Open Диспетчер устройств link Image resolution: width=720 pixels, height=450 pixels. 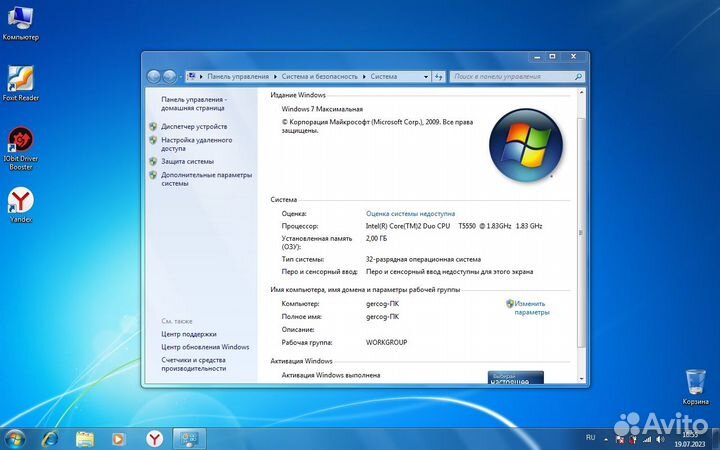click(194, 126)
